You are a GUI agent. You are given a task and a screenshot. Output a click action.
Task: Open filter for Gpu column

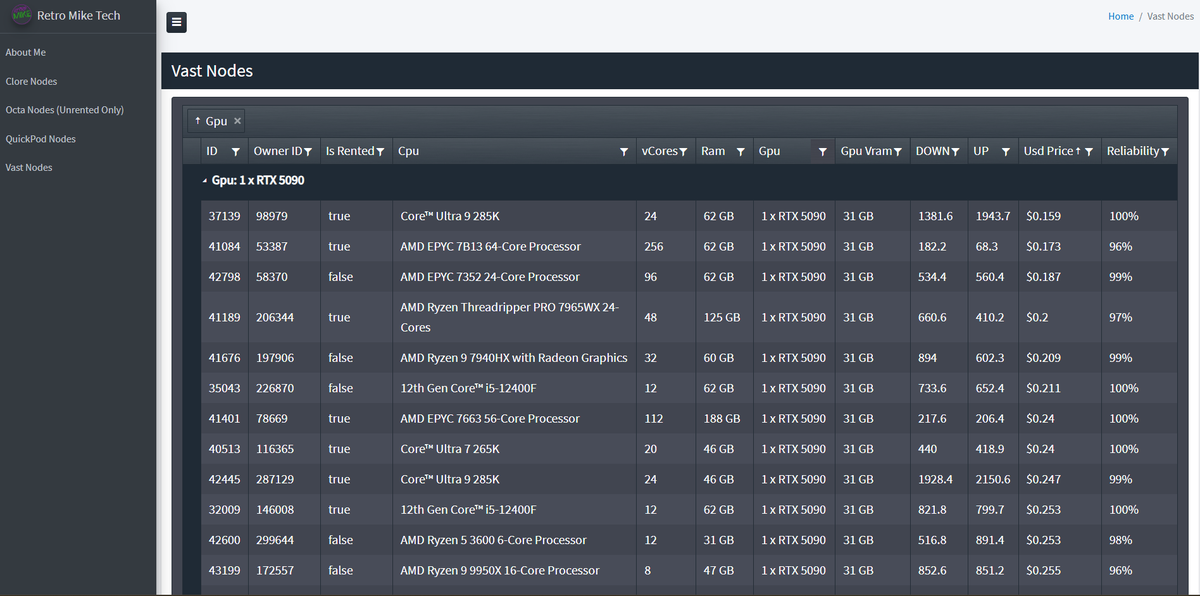tap(823, 152)
